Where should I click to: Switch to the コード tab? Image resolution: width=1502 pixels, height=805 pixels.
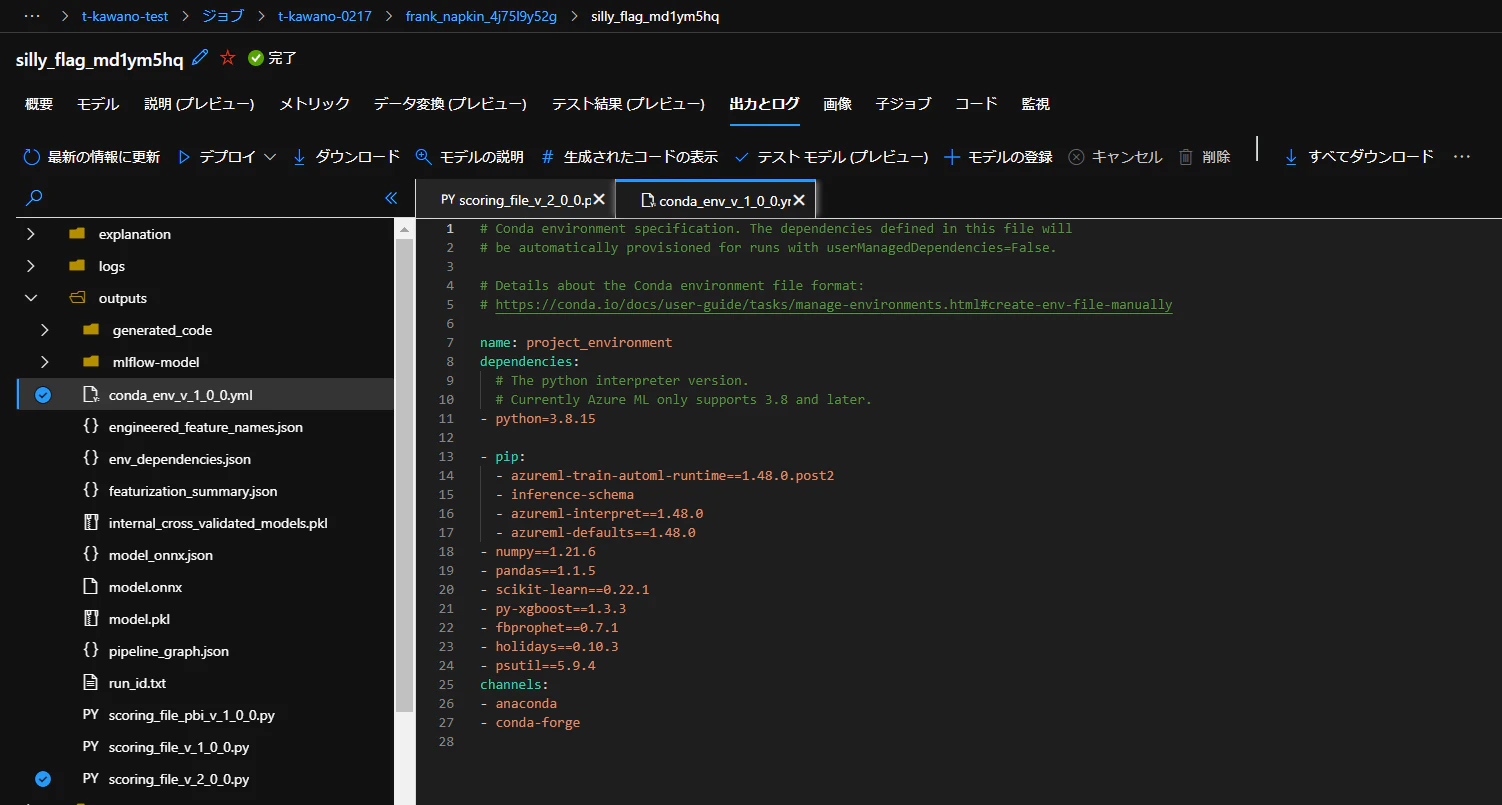click(976, 104)
